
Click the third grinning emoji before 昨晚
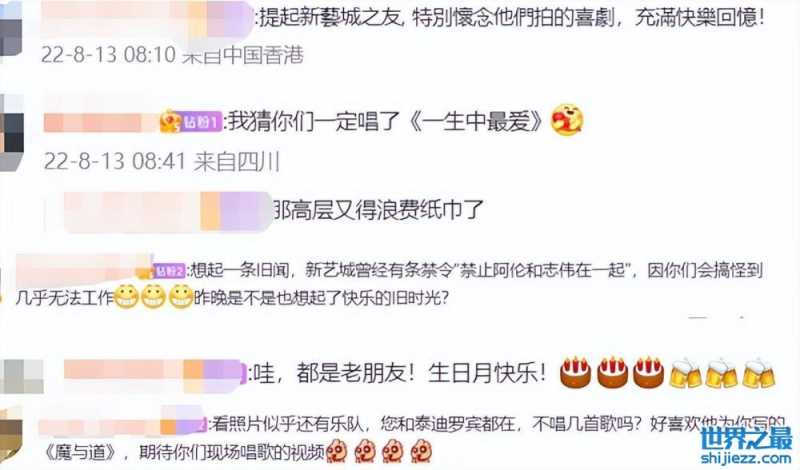[181, 296]
